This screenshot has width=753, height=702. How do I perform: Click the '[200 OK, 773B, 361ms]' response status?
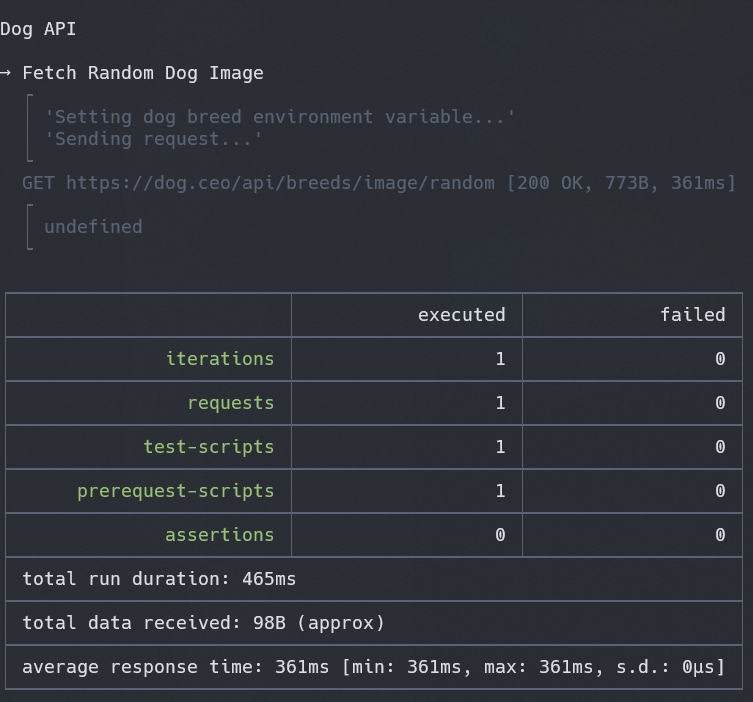621,183
